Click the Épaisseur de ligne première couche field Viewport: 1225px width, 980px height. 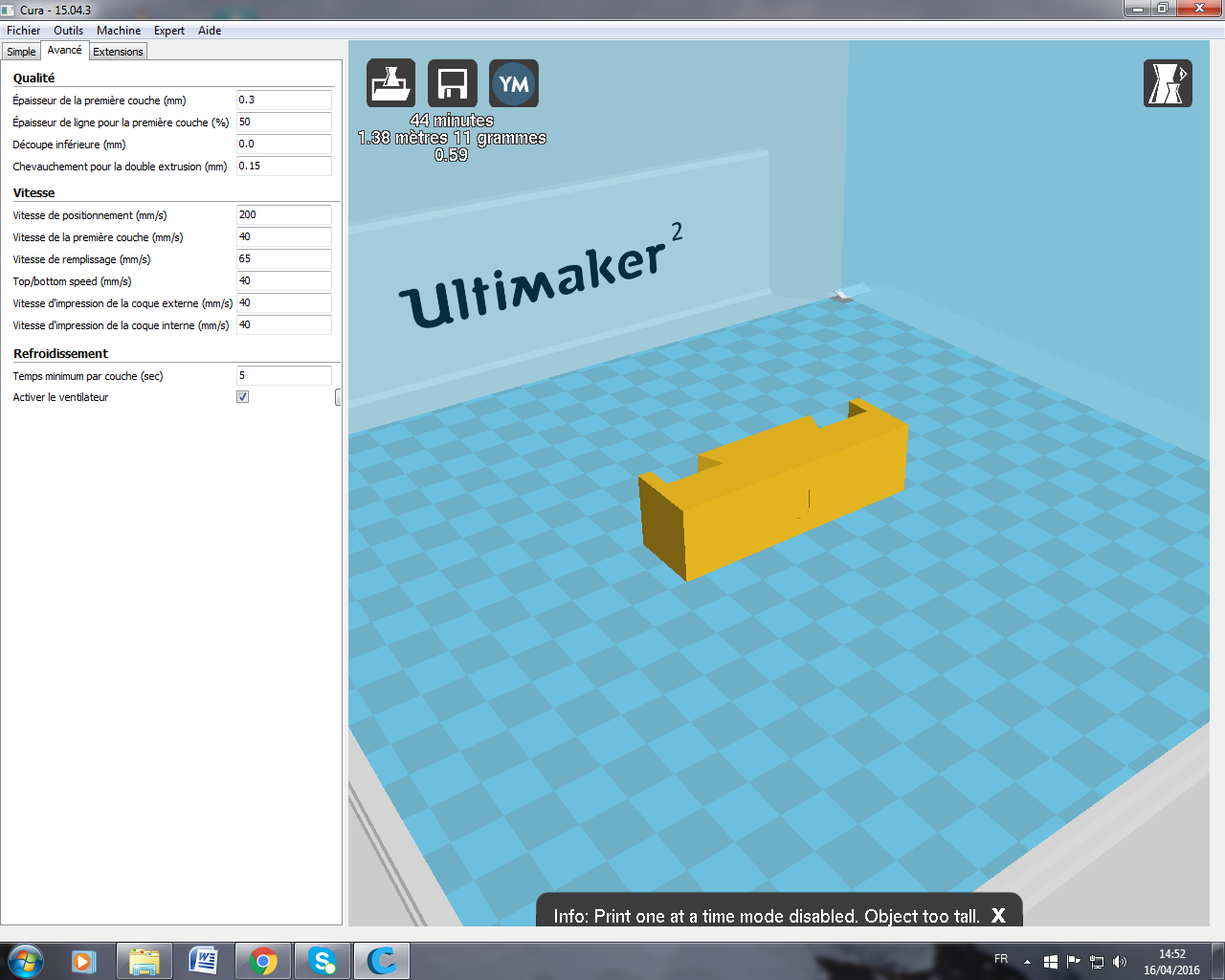tap(284, 122)
